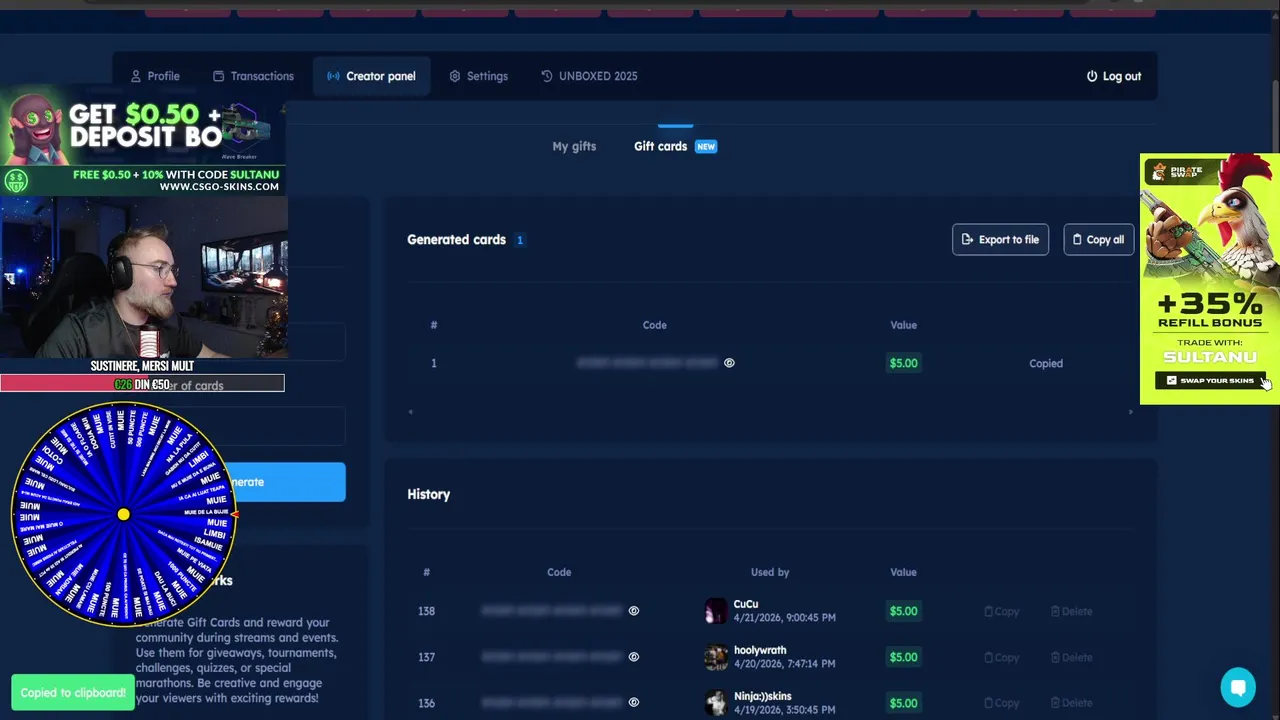Click the Log out button
Screen dimensions: 1280x720
(x=1113, y=76)
